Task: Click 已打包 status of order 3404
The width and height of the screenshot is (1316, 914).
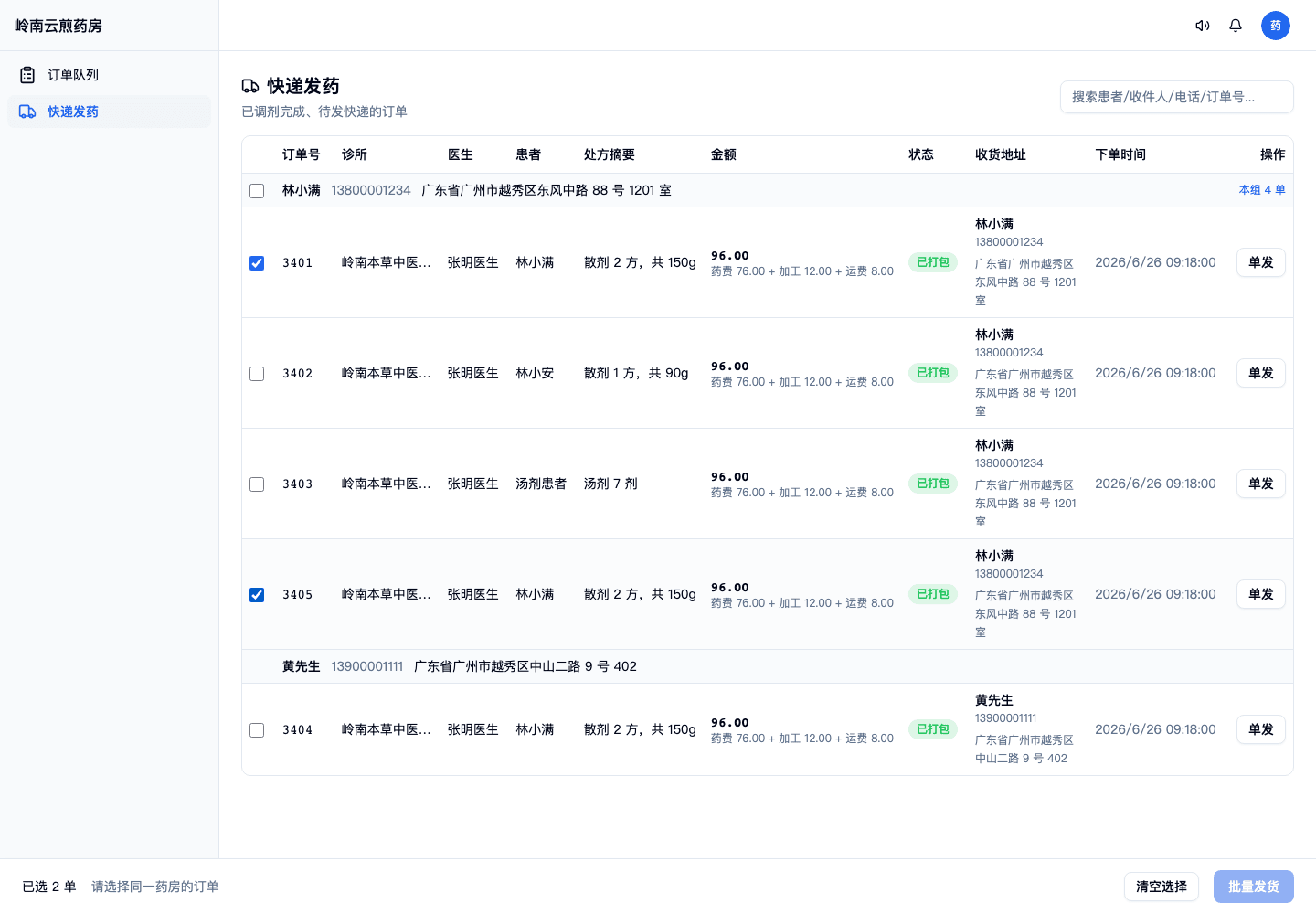Action: click(x=933, y=729)
